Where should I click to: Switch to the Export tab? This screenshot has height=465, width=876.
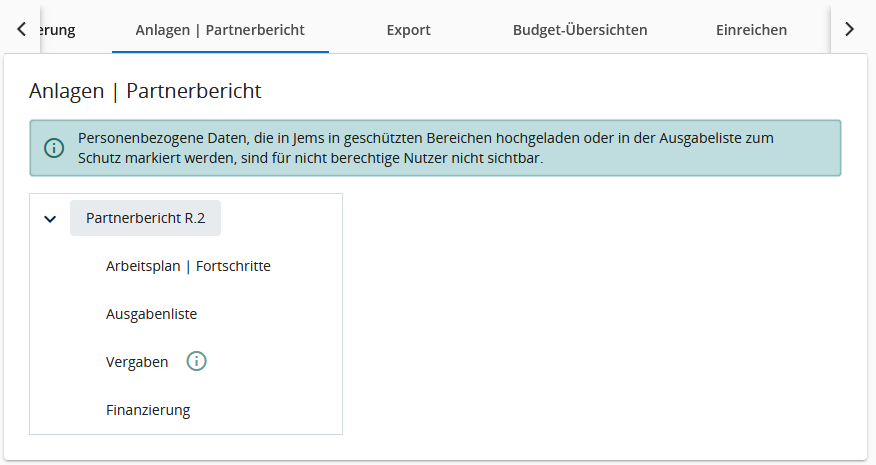(408, 30)
